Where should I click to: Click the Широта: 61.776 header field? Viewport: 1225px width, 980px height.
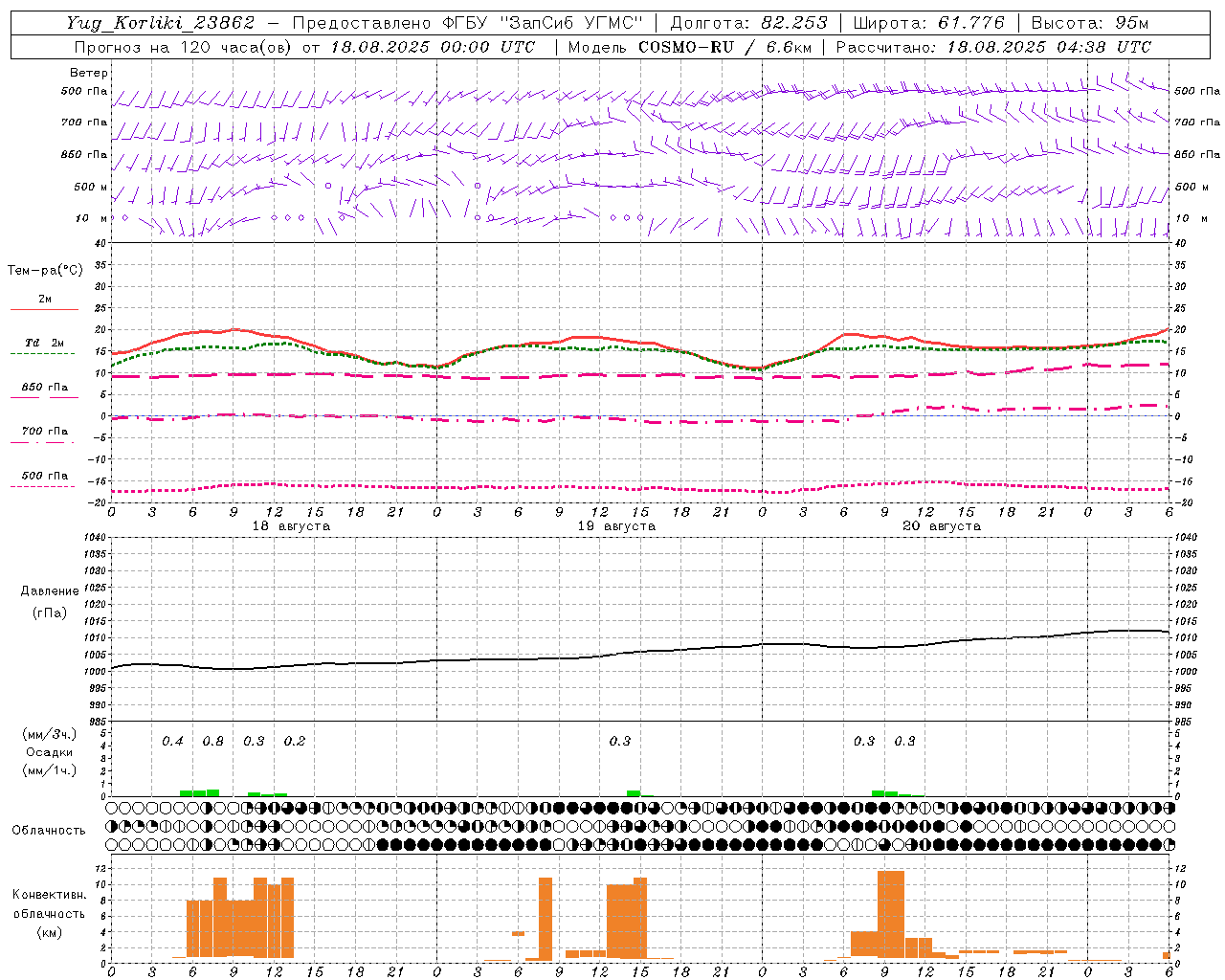coord(928,23)
